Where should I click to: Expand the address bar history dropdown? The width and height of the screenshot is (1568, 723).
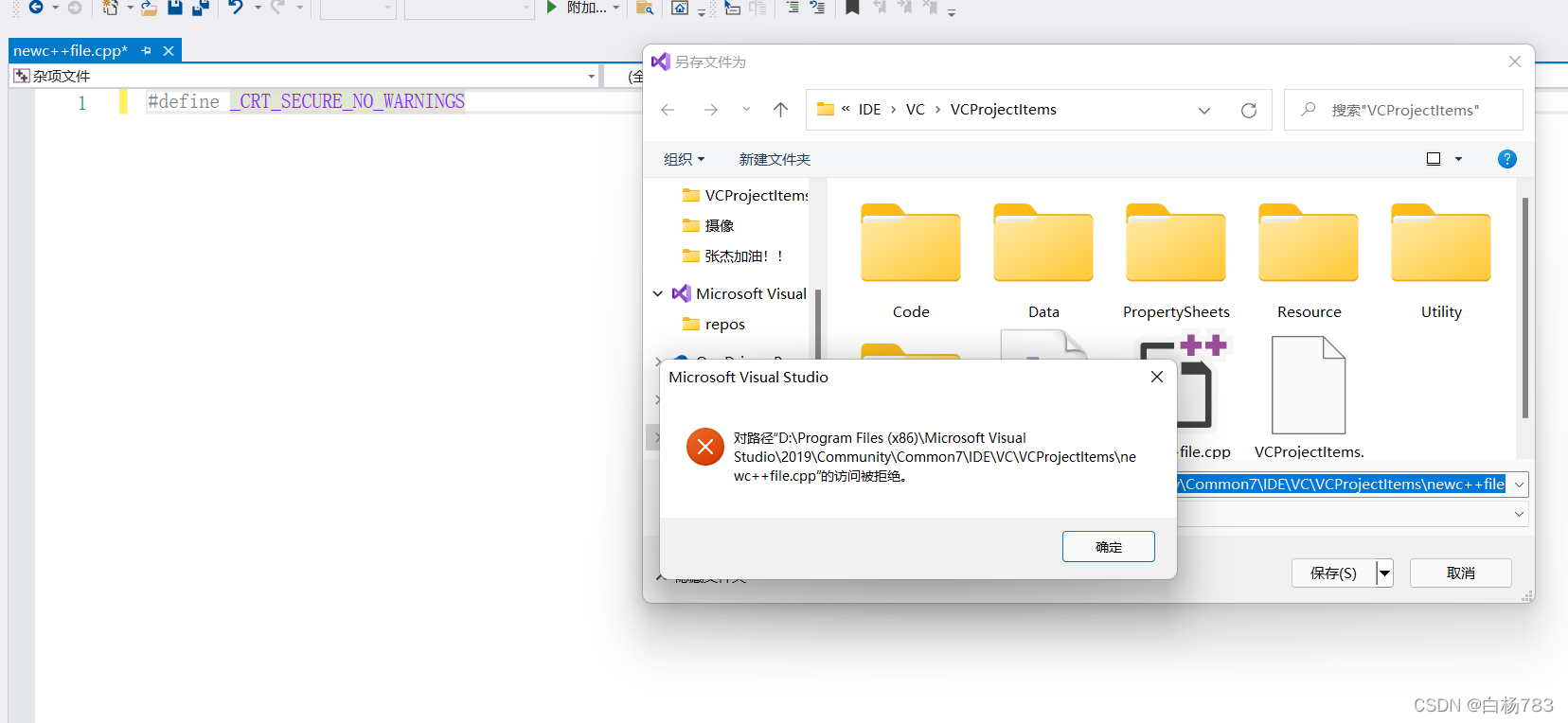pyautogui.click(x=1204, y=110)
